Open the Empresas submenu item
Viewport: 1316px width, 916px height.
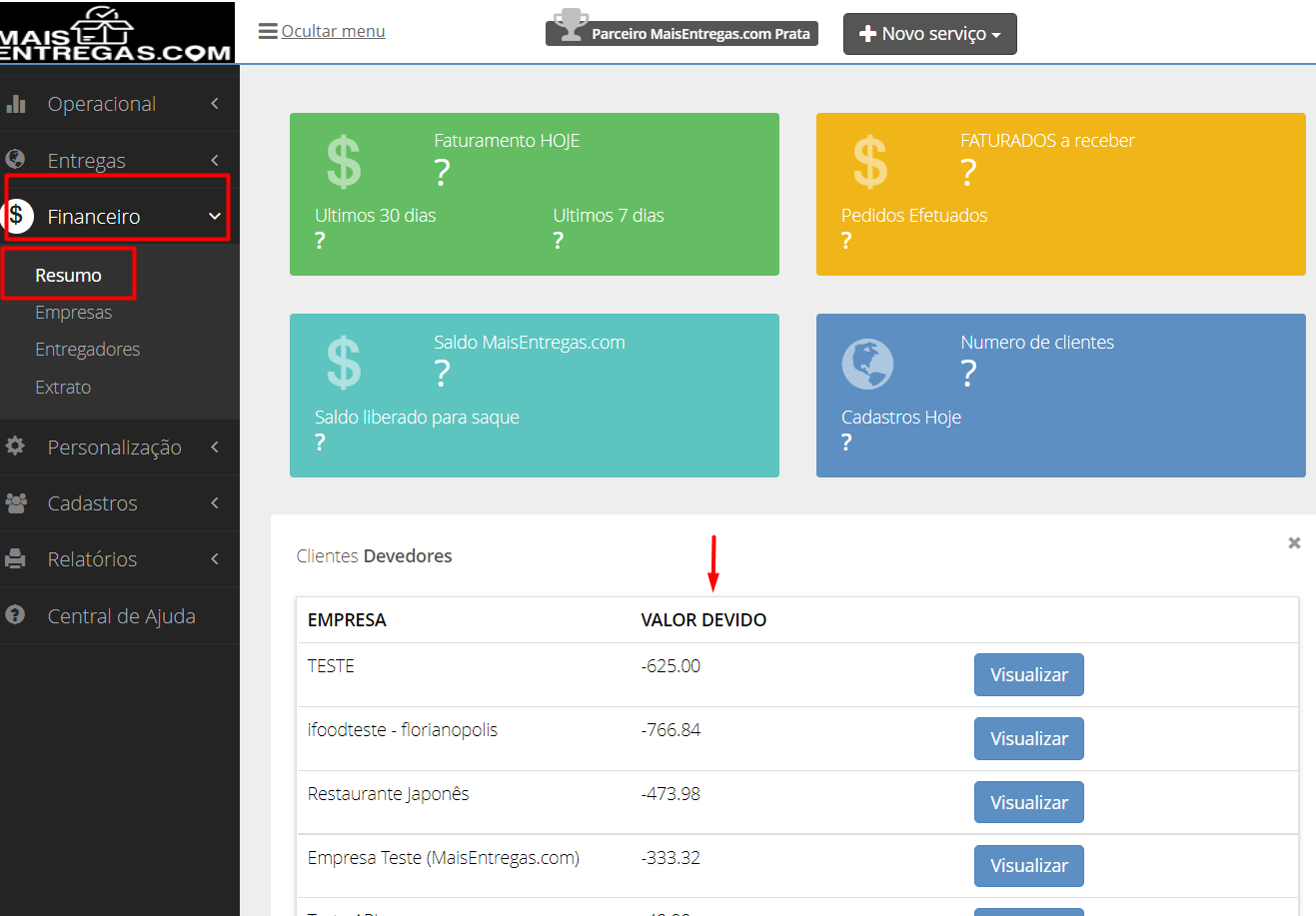click(73, 313)
